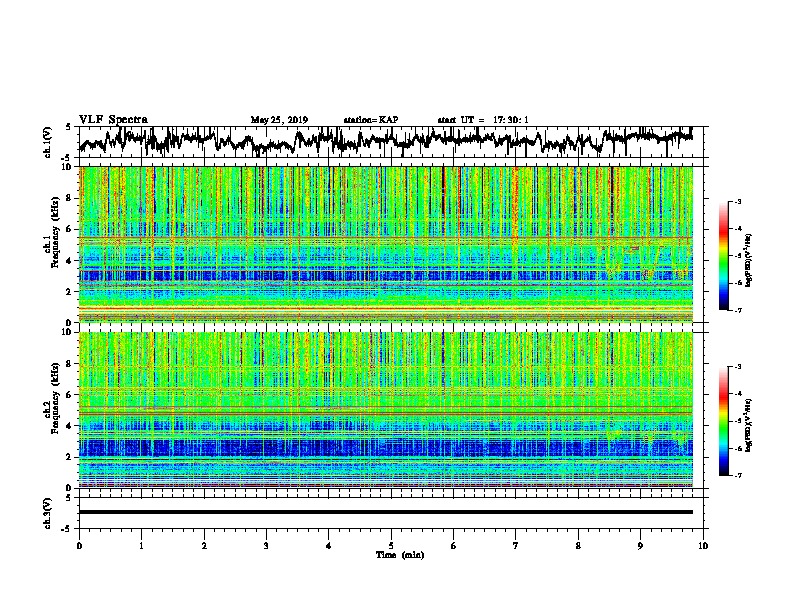Click the 'start UT = 17:30: 1' label
Image resolution: width=792 pixels, height=612 pixels.
(x=483, y=120)
